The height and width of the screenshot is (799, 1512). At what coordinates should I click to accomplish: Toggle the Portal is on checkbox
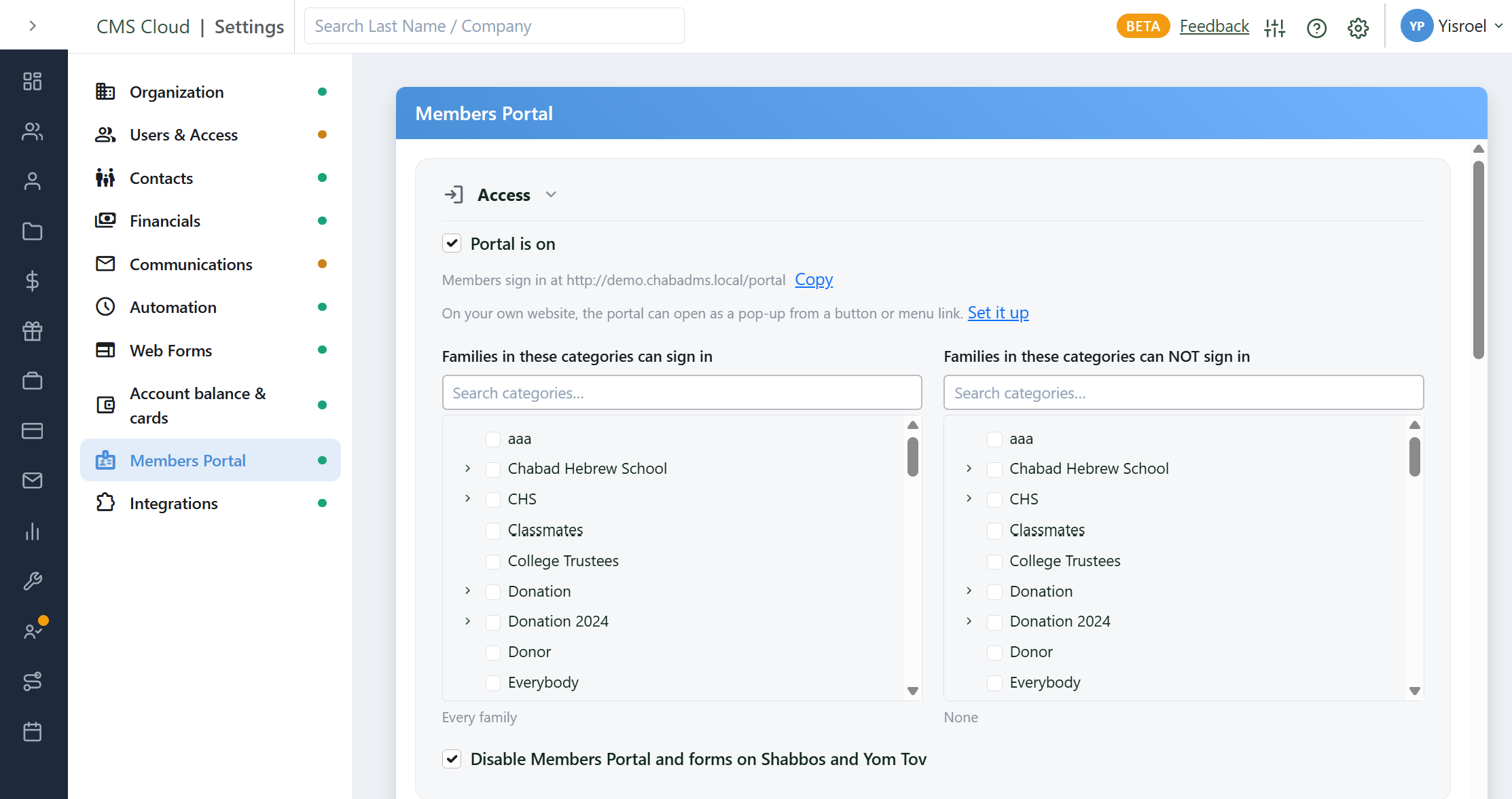pos(452,243)
